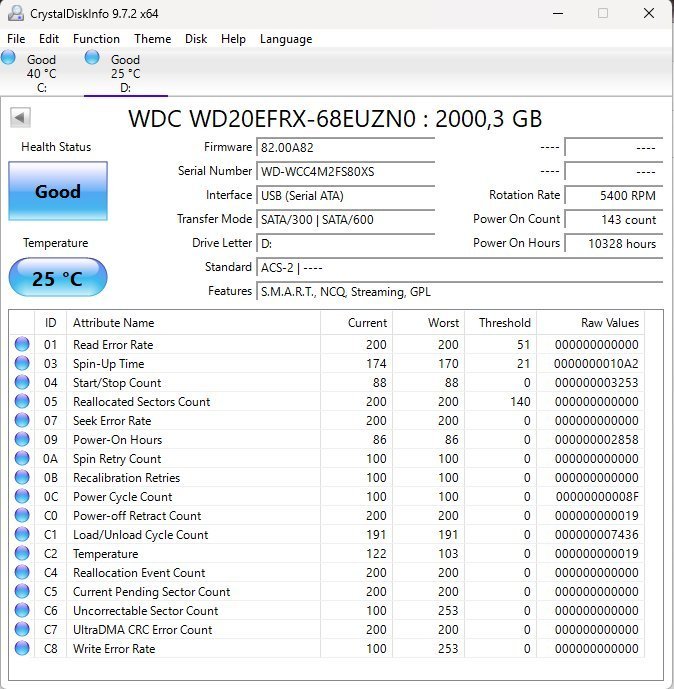Click the C: drive status orb
This screenshot has width=674, height=689.
point(9,58)
